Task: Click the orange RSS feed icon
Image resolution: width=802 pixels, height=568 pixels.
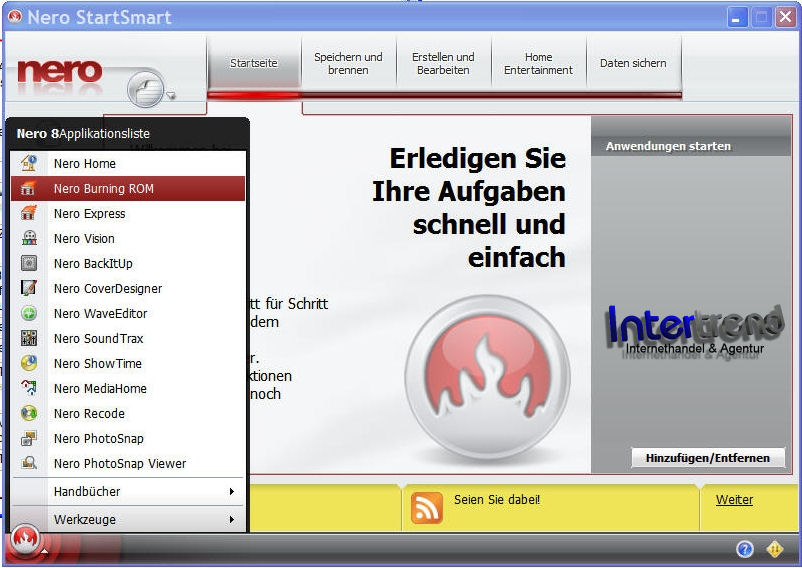Action: tap(427, 507)
